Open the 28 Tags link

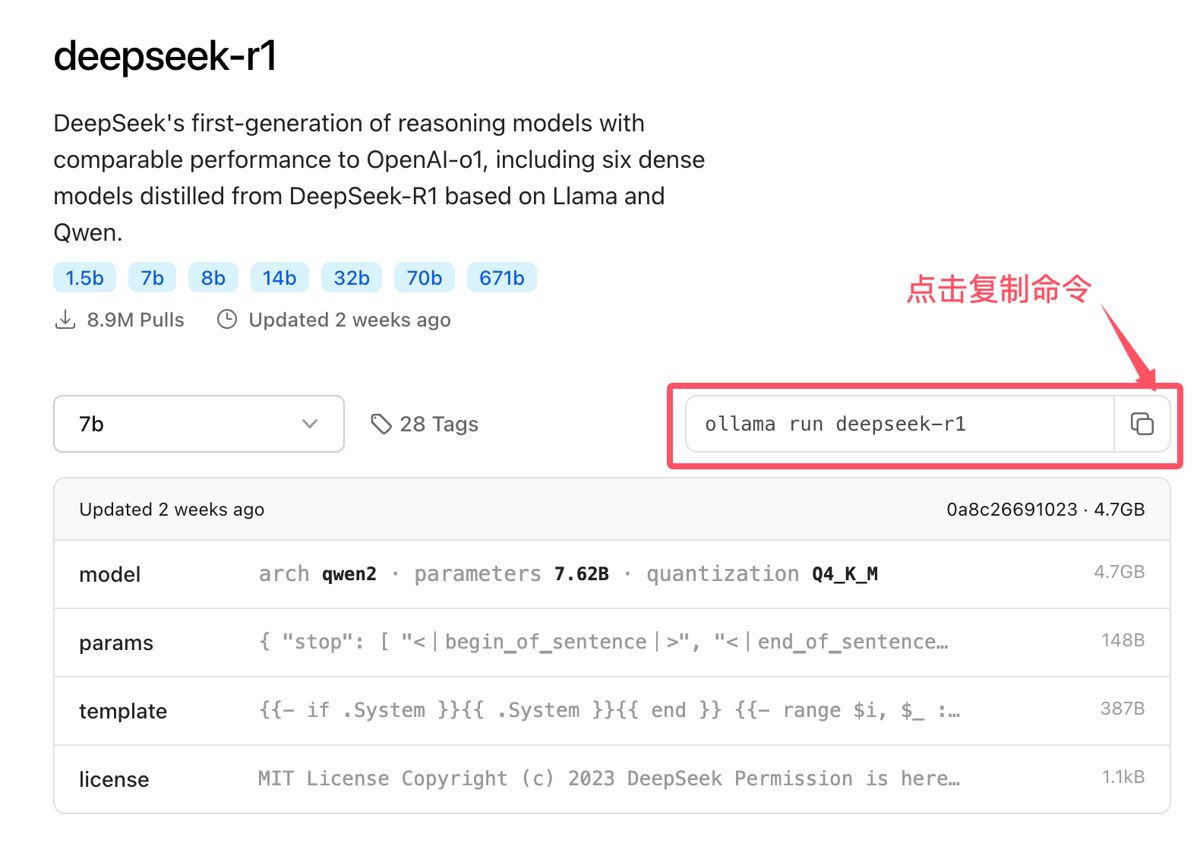(x=438, y=424)
